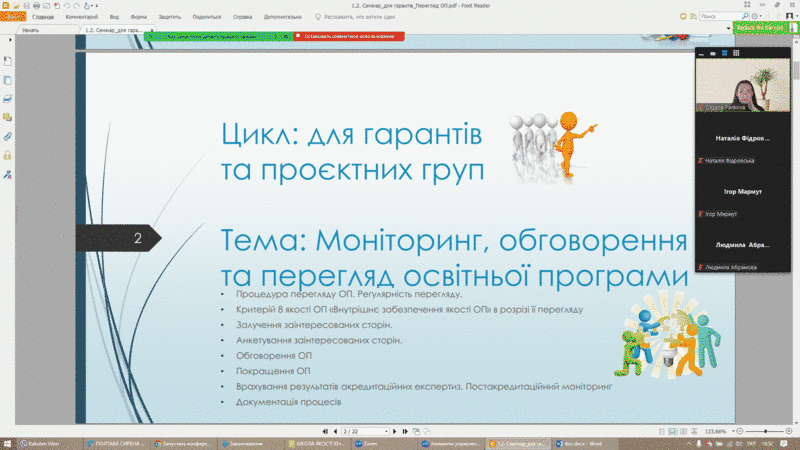The width and height of the screenshot is (800, 450).
Task: Adjust the zoom level slider handle
Action: point(765,432)
